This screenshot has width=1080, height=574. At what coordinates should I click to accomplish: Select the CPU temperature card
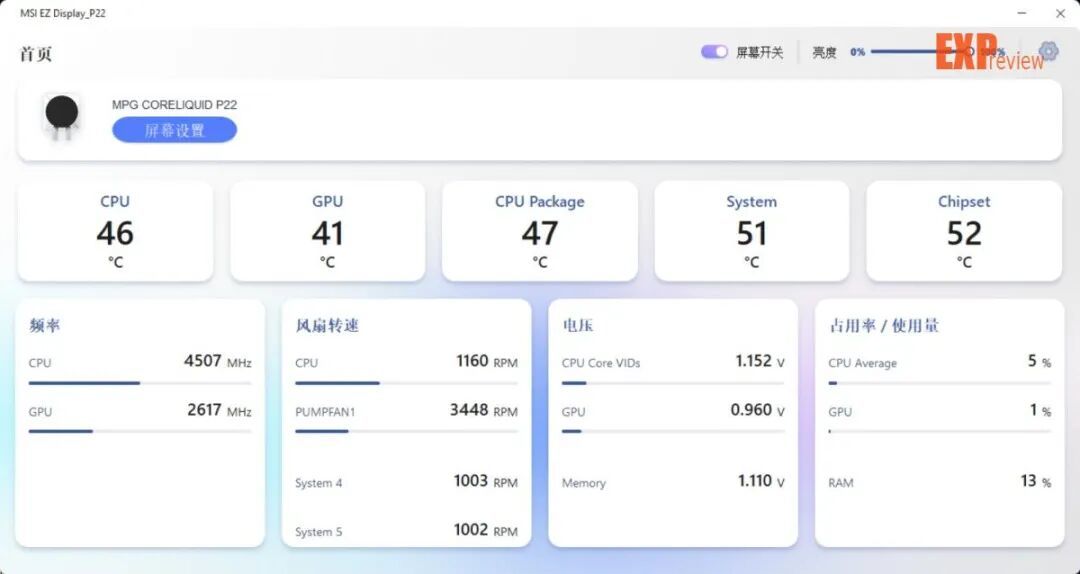pos(115,232)
